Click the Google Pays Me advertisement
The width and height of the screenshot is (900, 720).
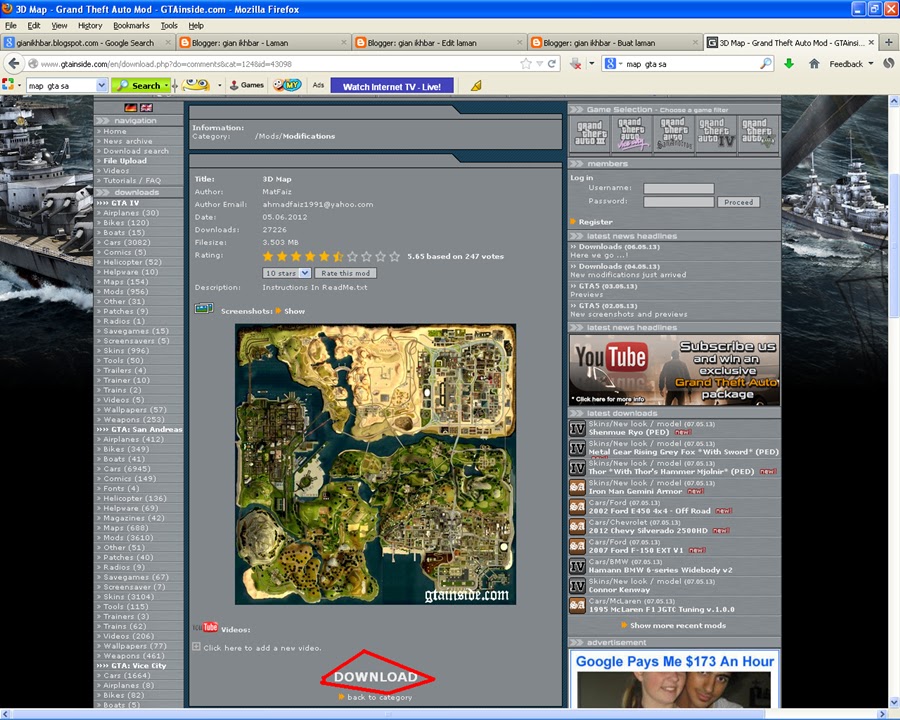[x=674, y=680]
